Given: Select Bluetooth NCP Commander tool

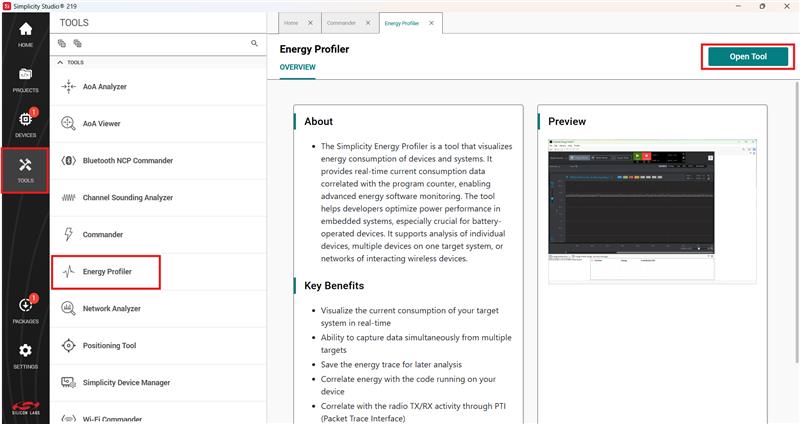Looking at the screenshot, I should point(127,160).
